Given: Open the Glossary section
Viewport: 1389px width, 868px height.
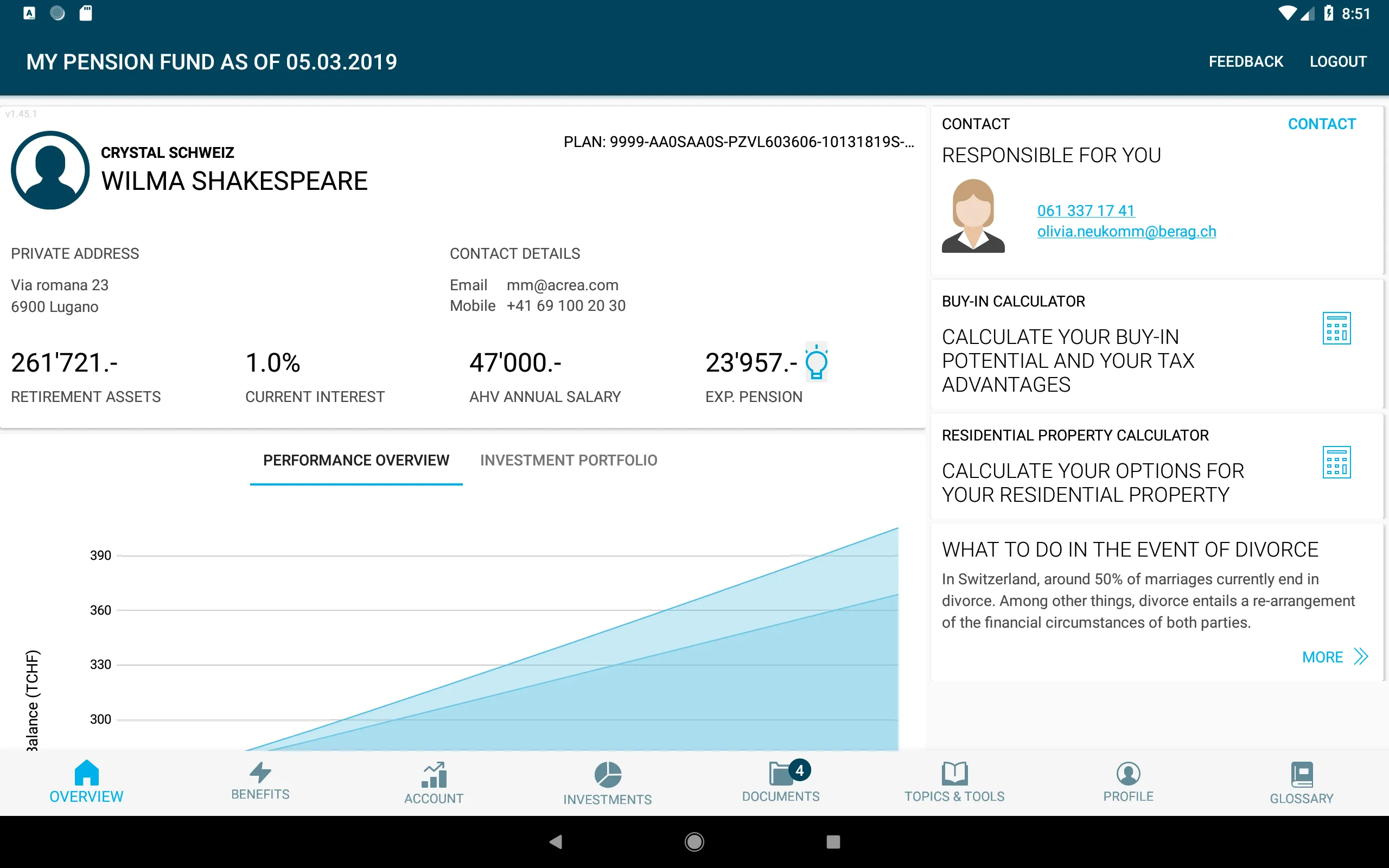Looking at the screenshot, I should tap(1300, 782).
